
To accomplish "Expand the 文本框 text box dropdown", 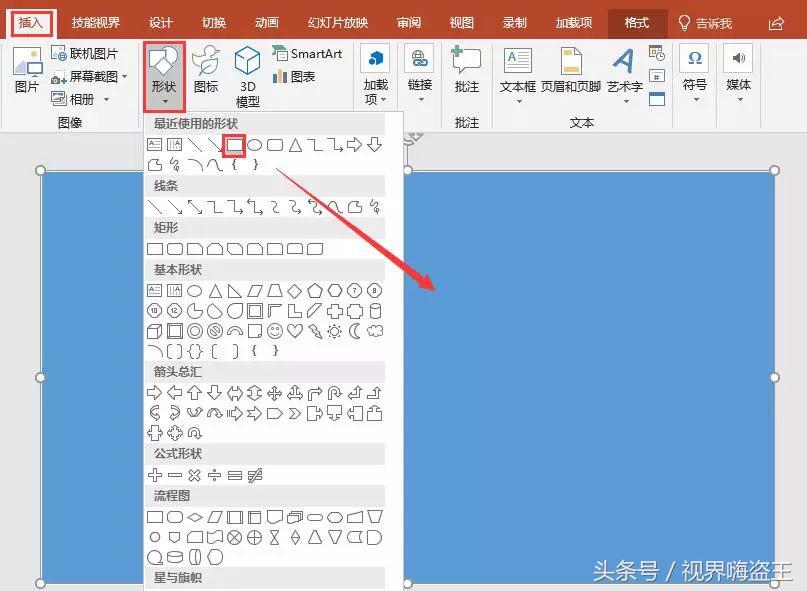I will (x=518, y=75).
